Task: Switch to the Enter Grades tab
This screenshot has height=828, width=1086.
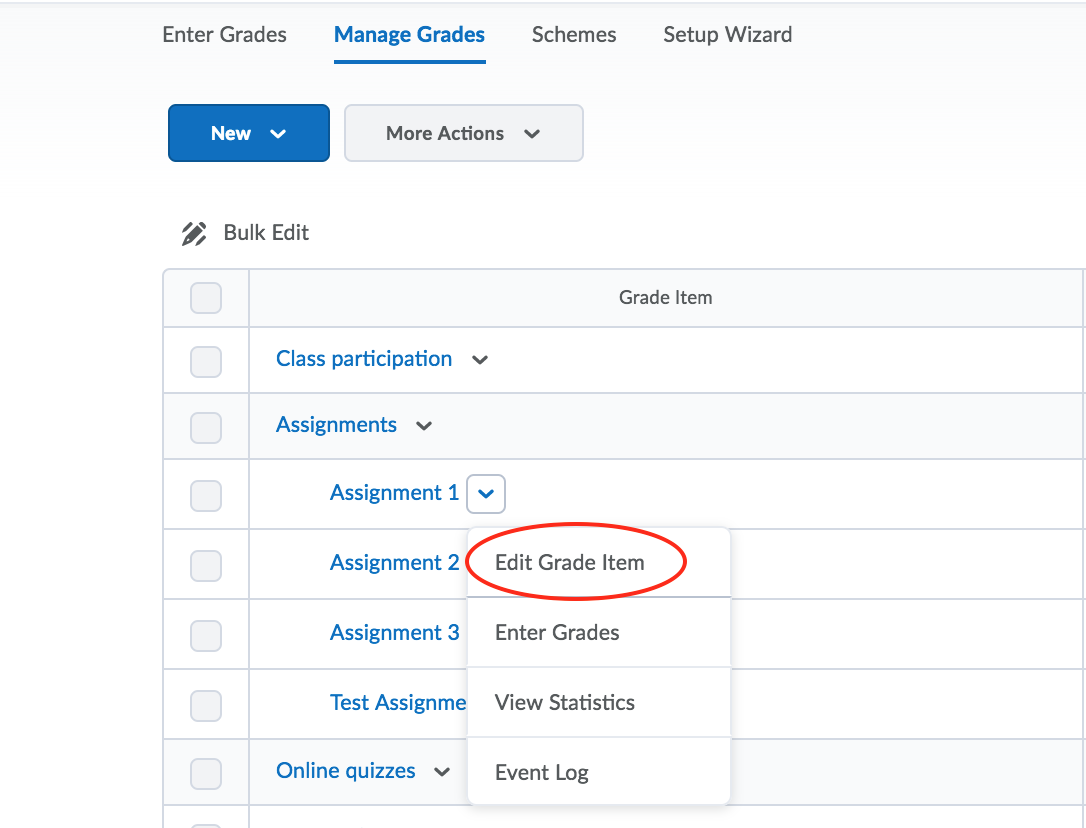Action: tap(224, 35)
